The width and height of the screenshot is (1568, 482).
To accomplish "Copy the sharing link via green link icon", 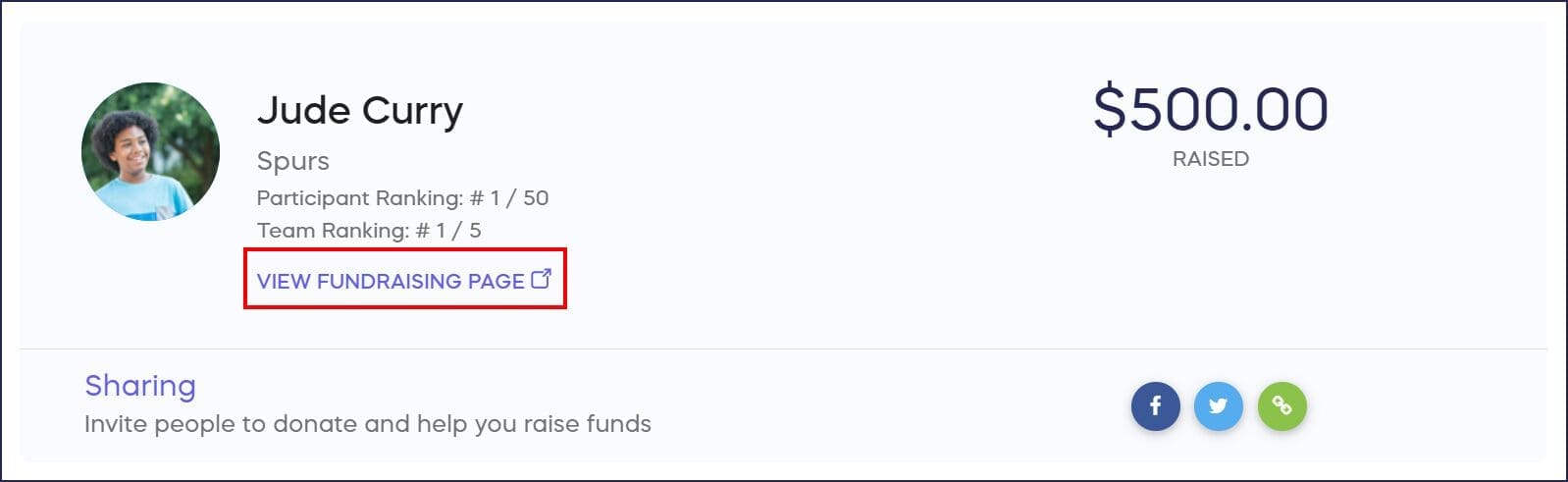I will [1281, 405].
